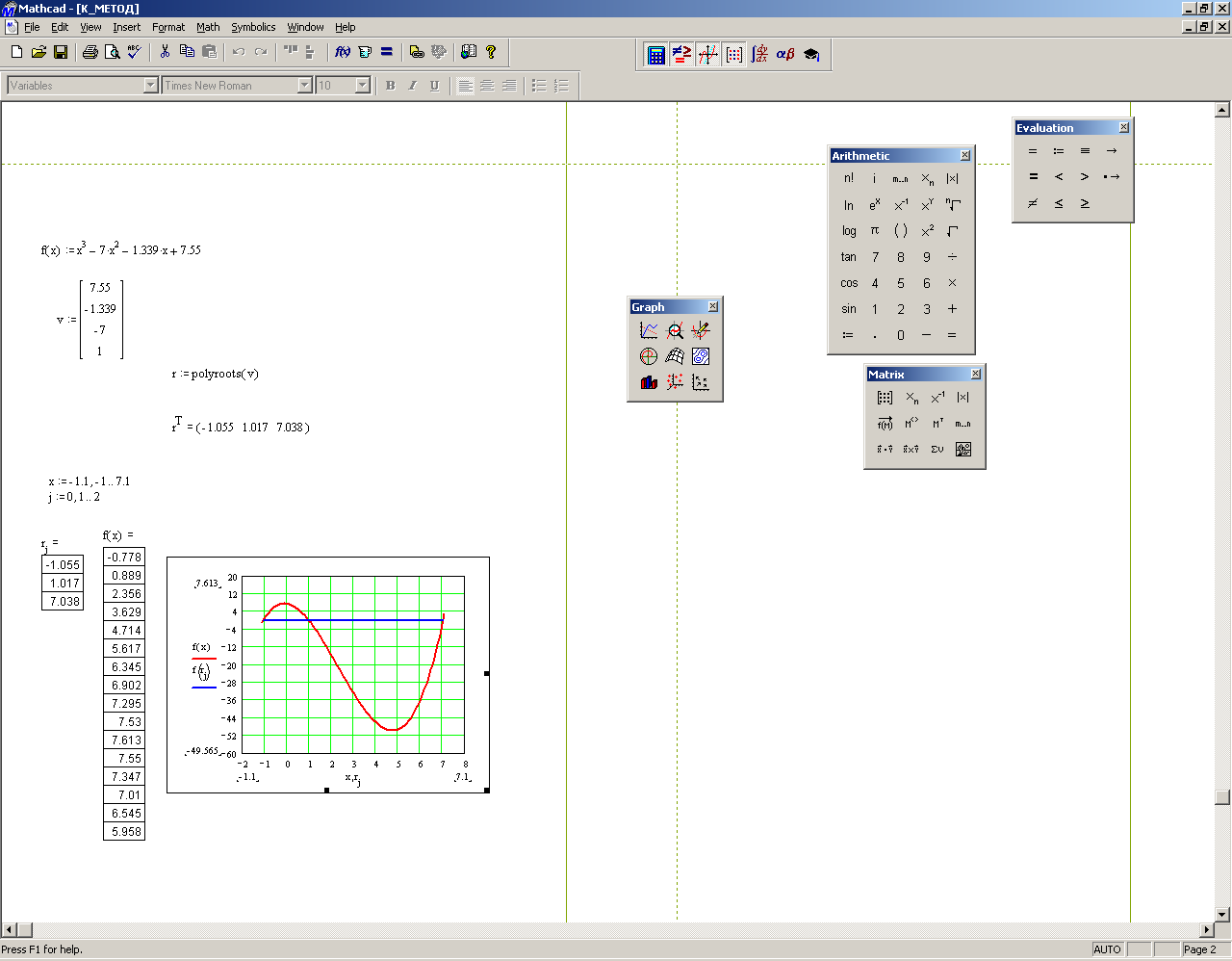Insert a matrix using the Matrix palette grid icon
This screenshot has height=961, width=1232.
(x=885, y=398)
